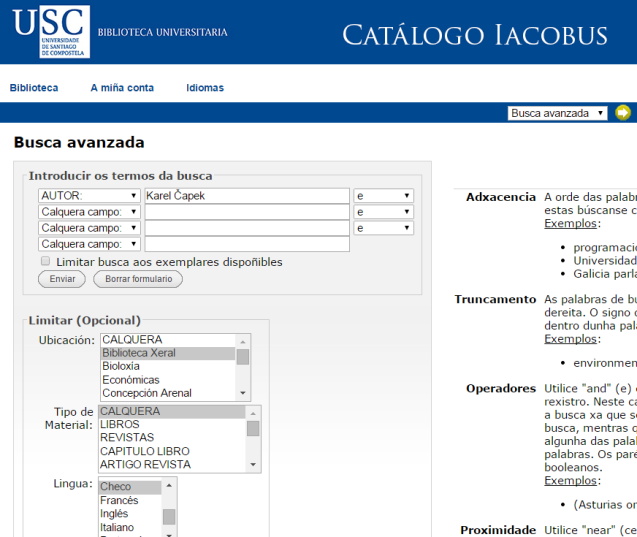
Task: Click the Exemplos link under Operadores
Action: 570,481
